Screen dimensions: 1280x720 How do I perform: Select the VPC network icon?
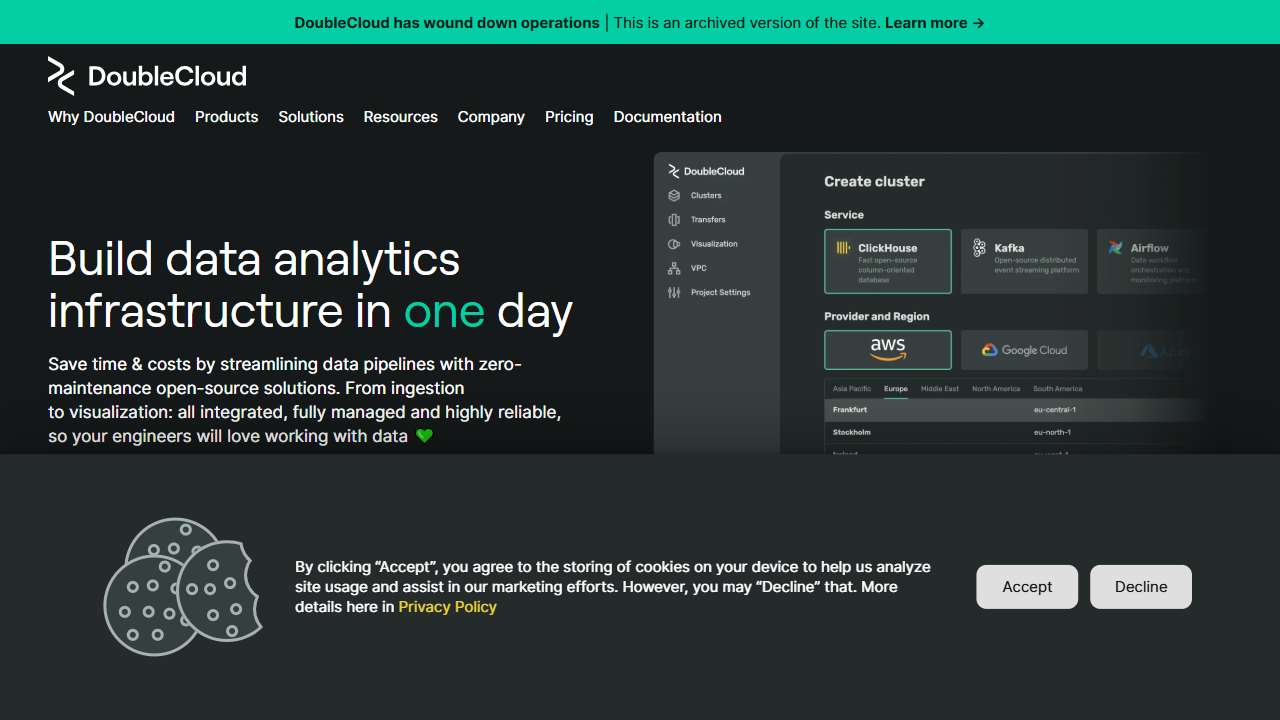pos(674,268)
